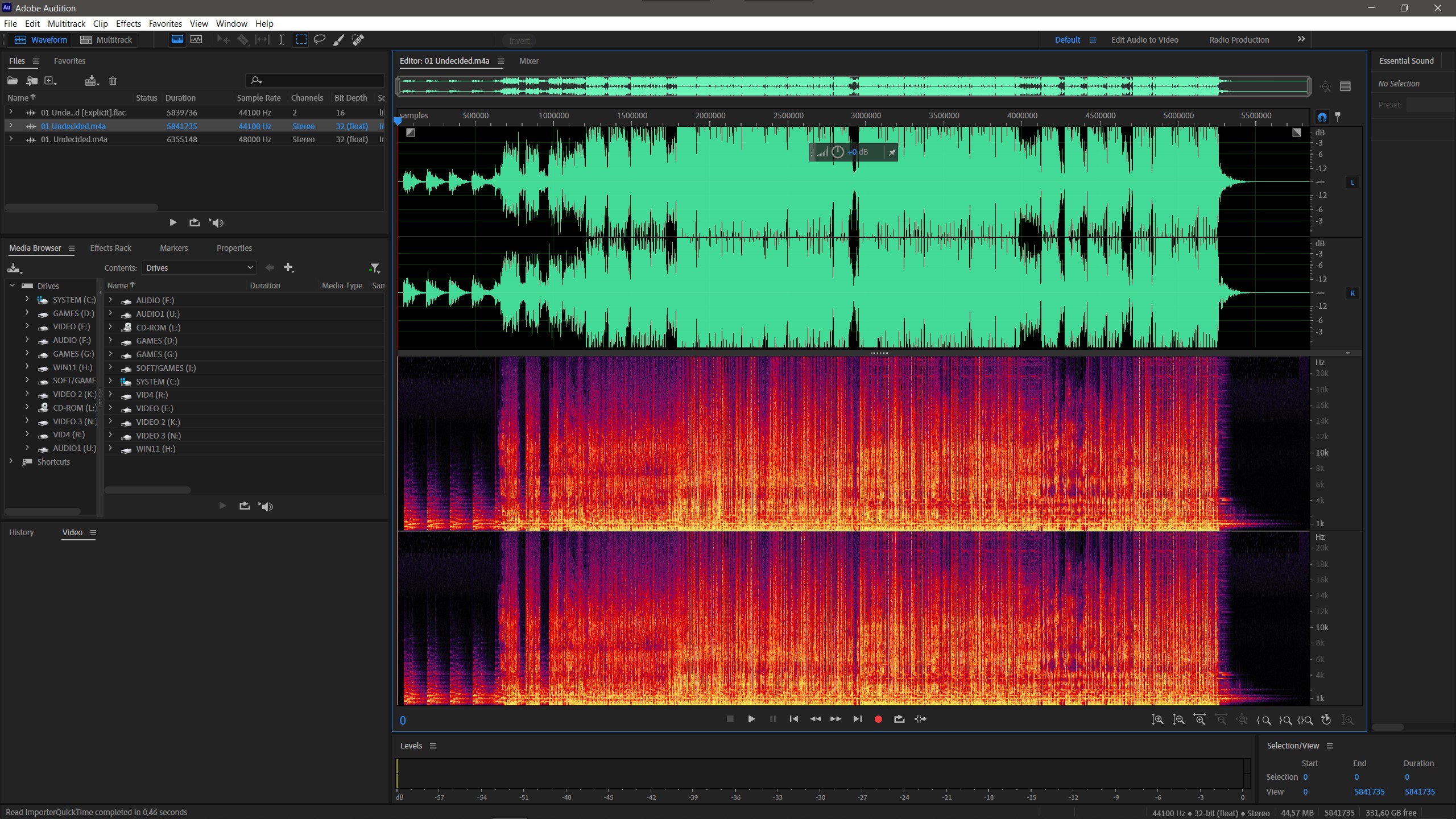Select the Radio Production workspace
Image resolution: width=1456 pixels, height=819 pixels.
point(1239,40)
